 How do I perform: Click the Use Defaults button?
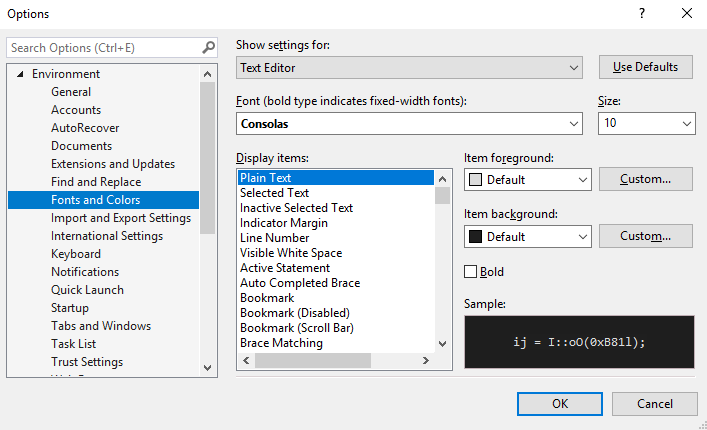click(646, 67)
